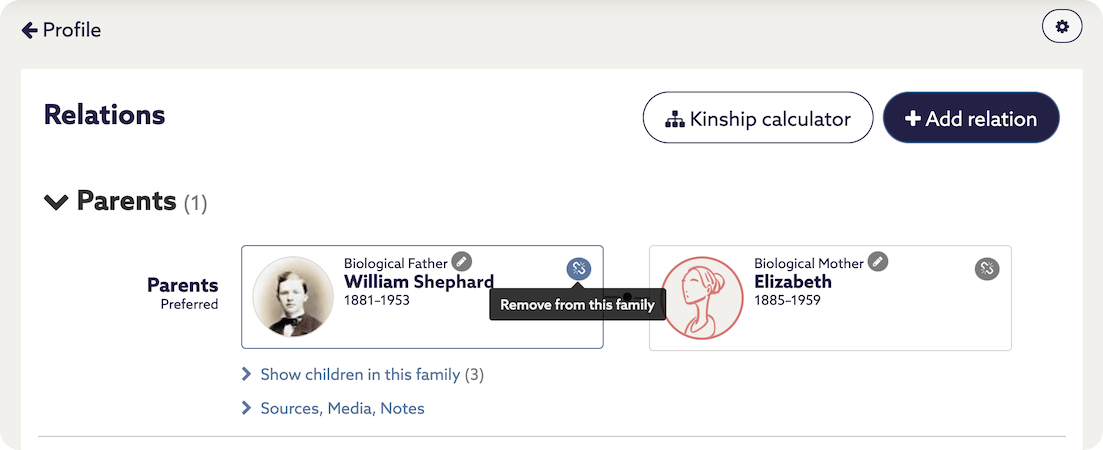Click Elizabeth's avatar illustration
Image resolution: width=1103 pixels, height=450 pixels.
(x=702, y=296)
